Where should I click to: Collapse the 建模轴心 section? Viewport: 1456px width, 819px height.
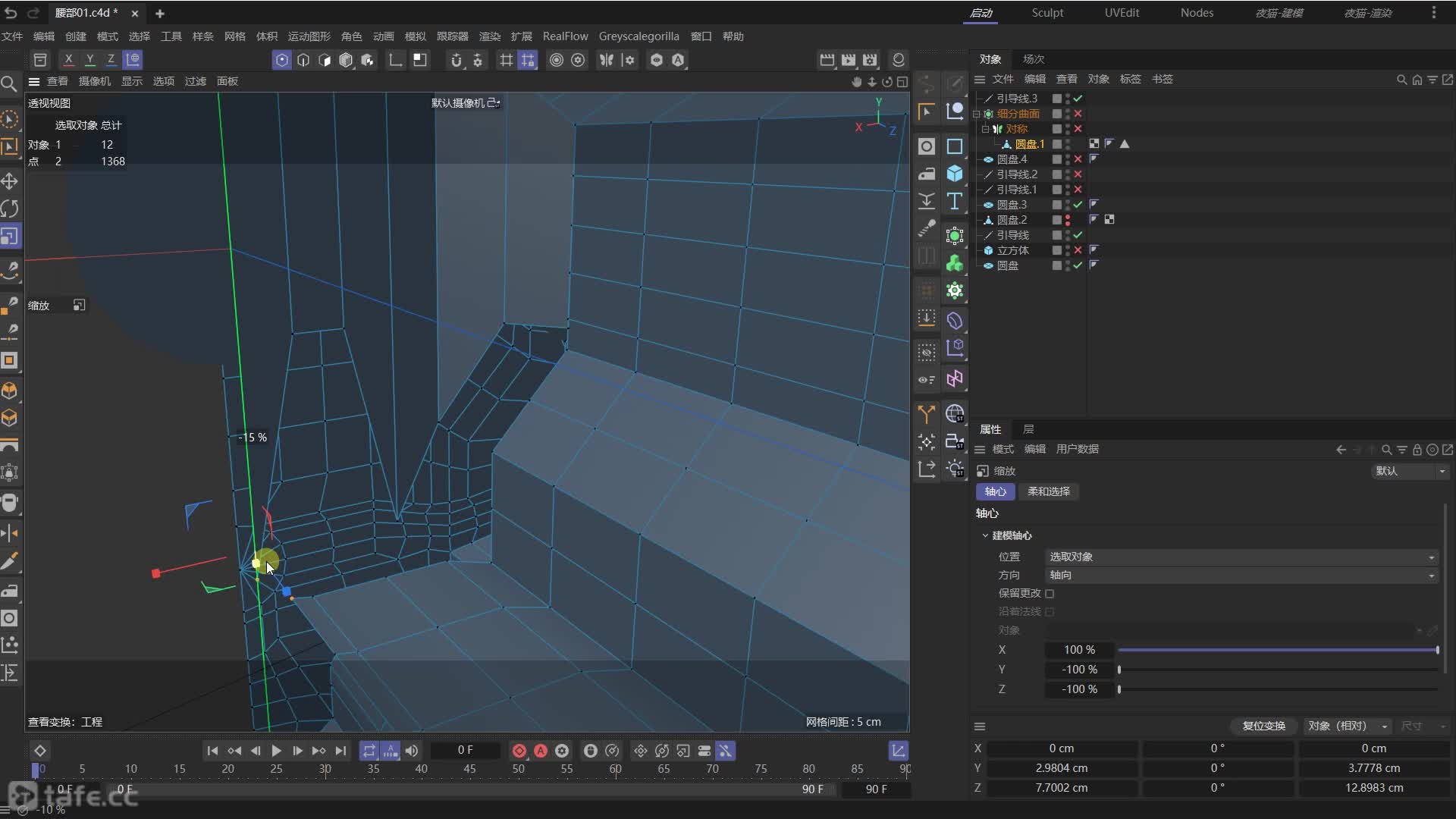tap(985, 536)
